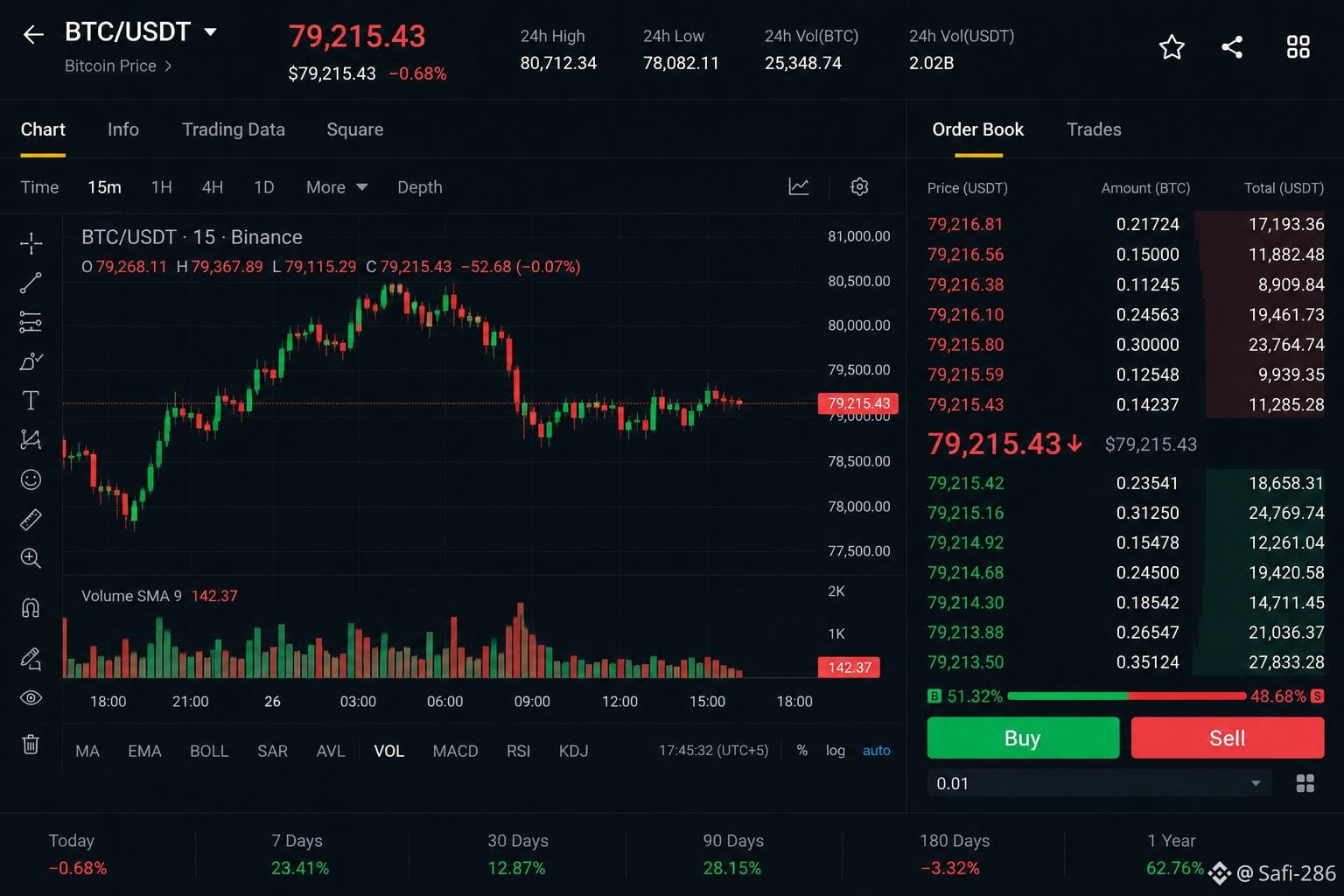Open the Depth chart view

click(x=420, y=187)
